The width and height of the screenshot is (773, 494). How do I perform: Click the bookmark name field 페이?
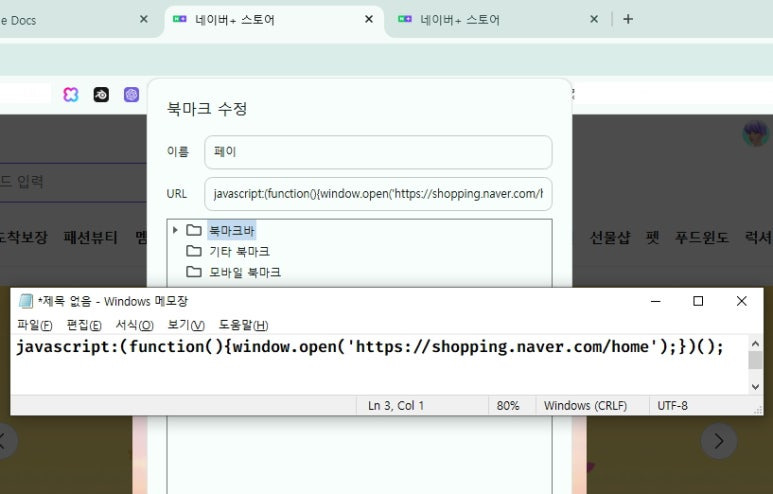[378, 152]
